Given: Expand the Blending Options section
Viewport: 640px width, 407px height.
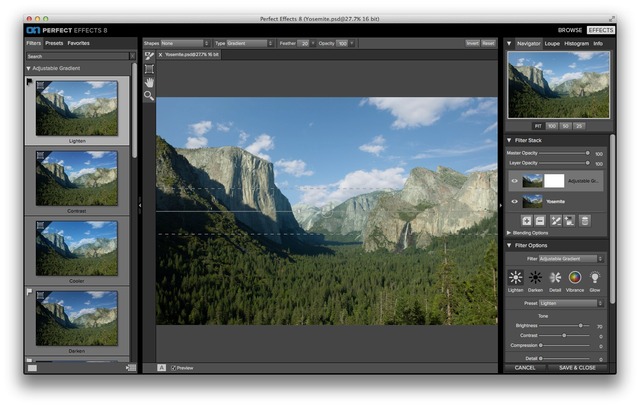Looking at the screenshot, I should coord(509,233).
